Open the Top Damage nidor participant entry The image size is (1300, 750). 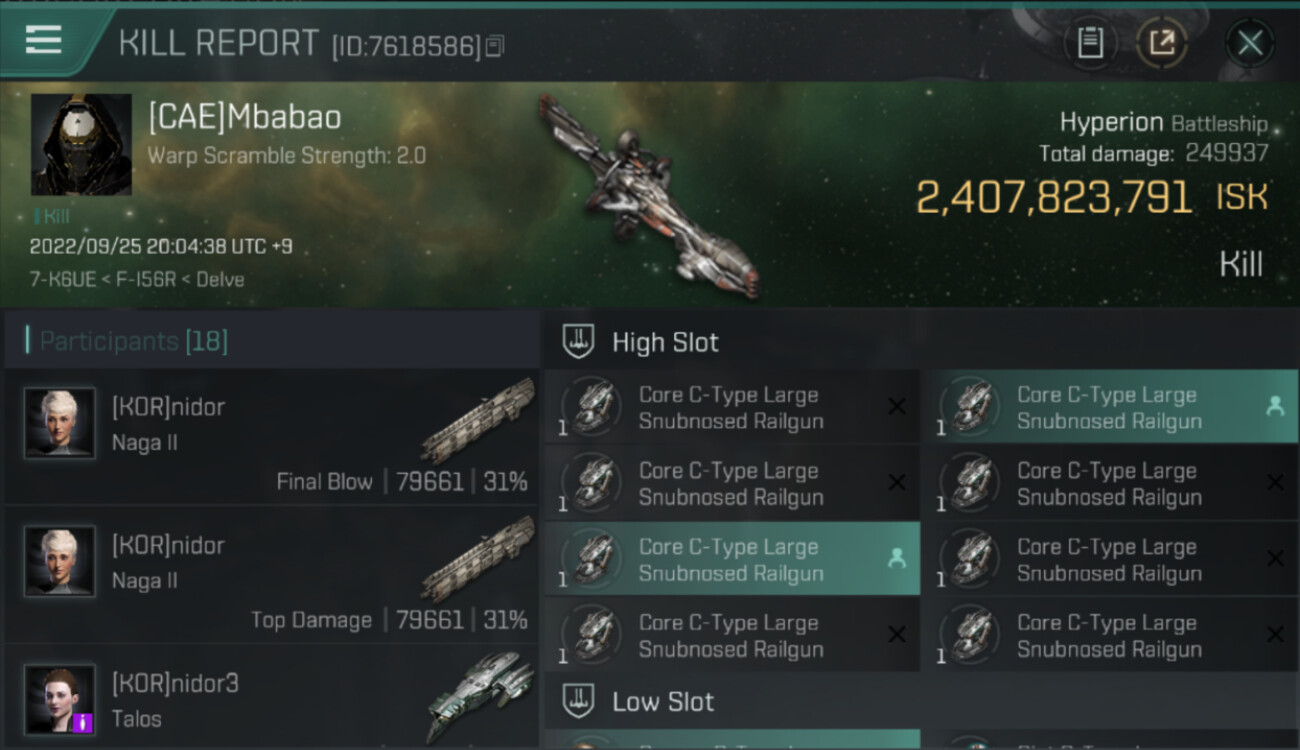(x=271, y=575)
